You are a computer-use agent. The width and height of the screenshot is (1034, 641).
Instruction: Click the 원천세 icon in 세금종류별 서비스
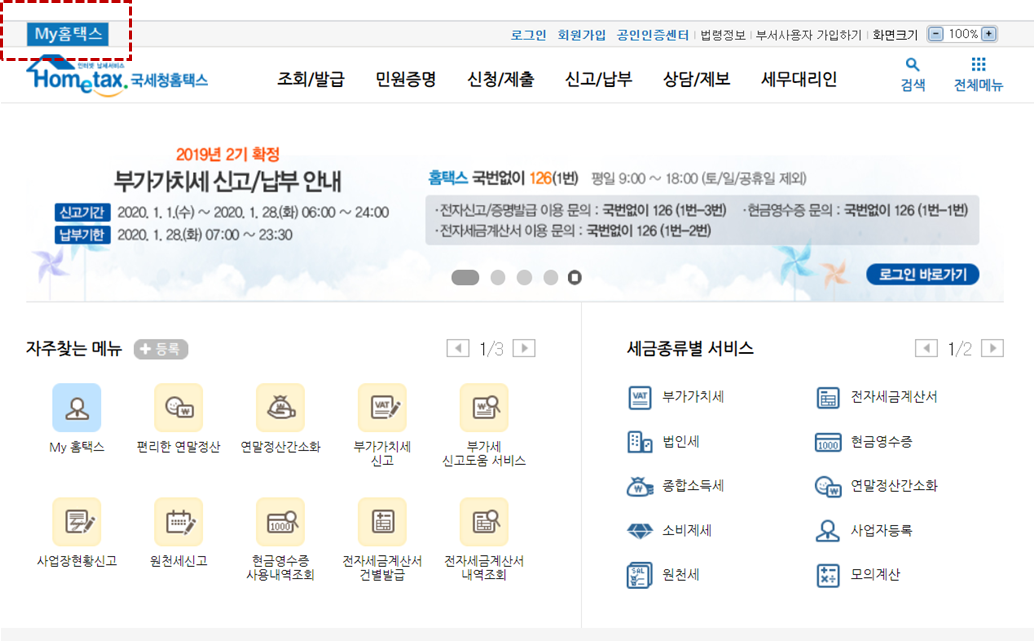640,575
